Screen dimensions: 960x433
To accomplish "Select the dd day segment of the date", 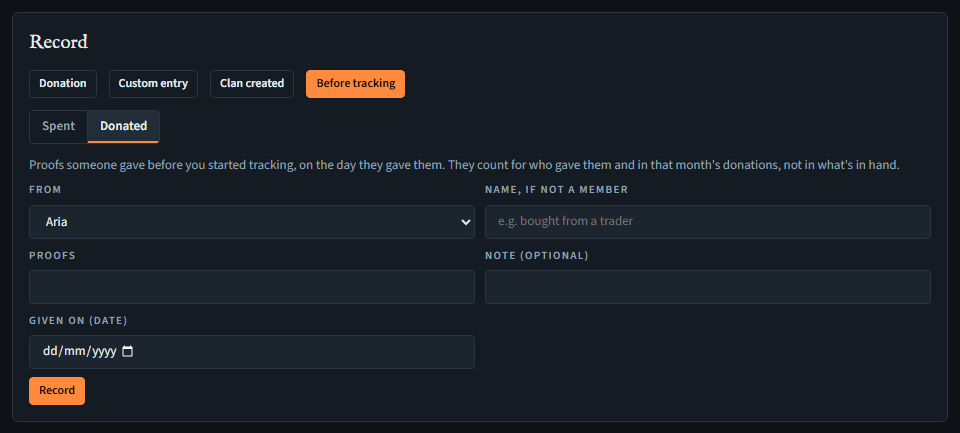I will pos(49,352).
